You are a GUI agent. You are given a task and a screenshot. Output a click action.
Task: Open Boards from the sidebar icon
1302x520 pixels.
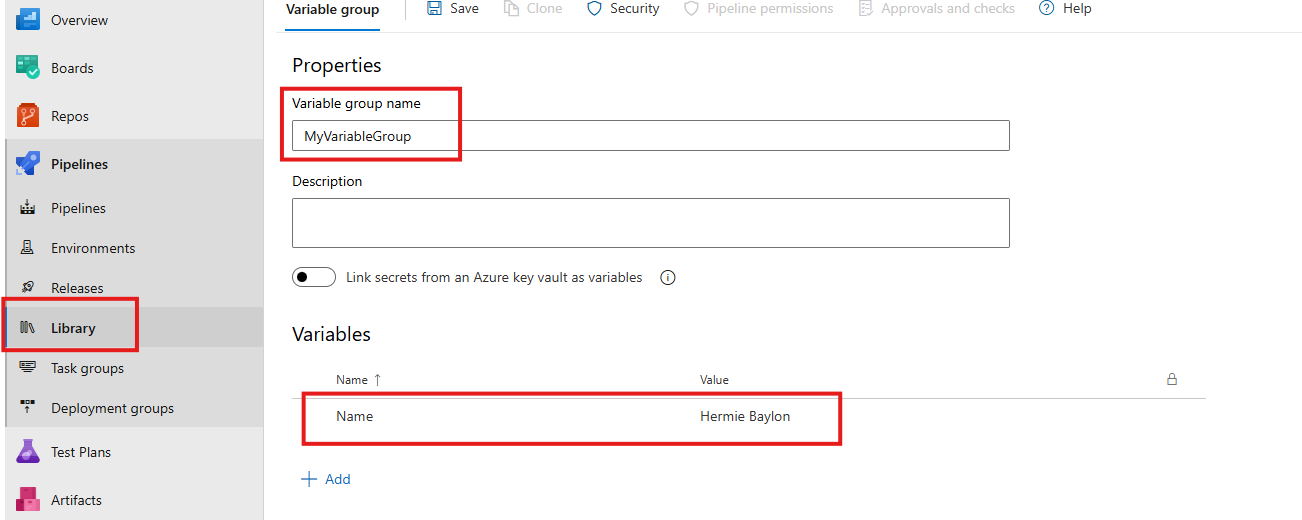pos(27,68)
